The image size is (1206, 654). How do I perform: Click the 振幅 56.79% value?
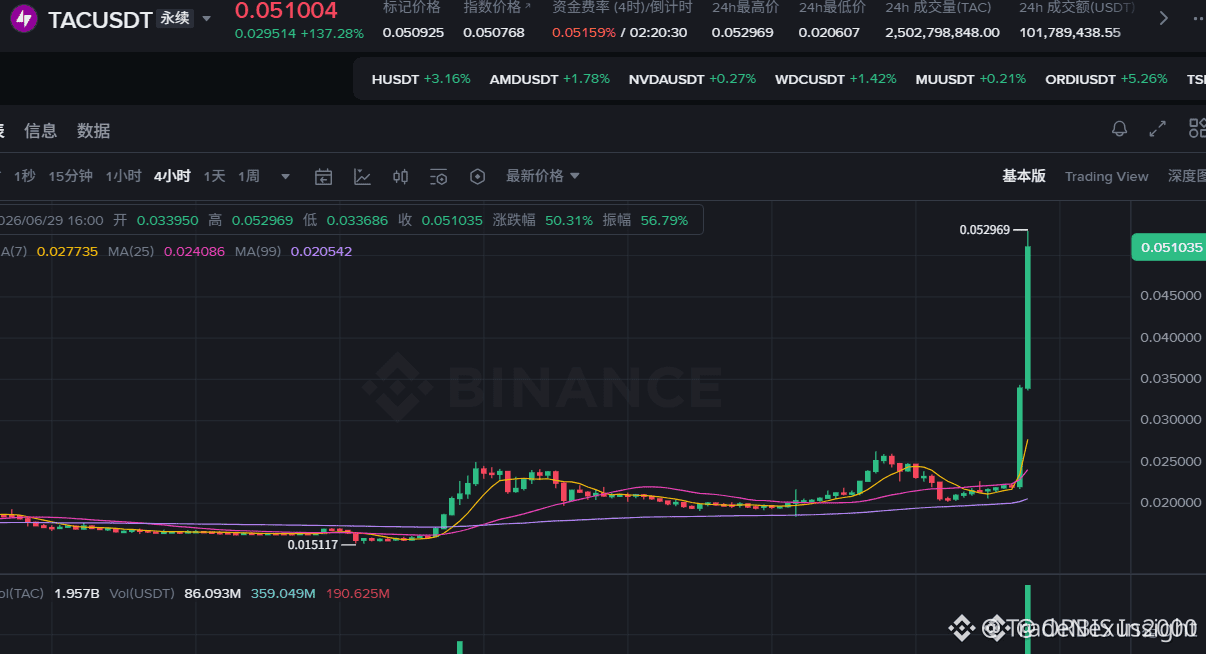[664, 220]
